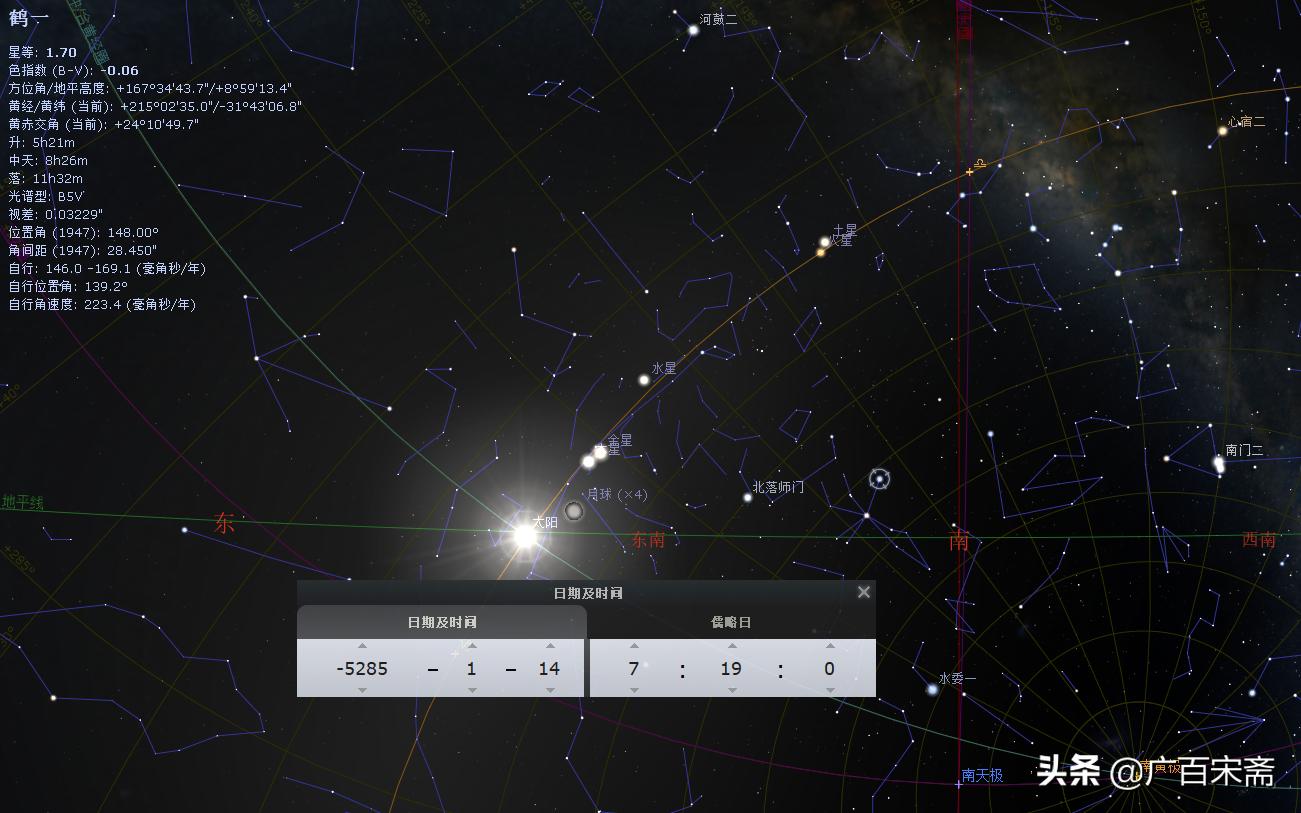The width and height of the screenshot is (1301, 813).
Task: Click the year field showing -5285
Action: 362,668
